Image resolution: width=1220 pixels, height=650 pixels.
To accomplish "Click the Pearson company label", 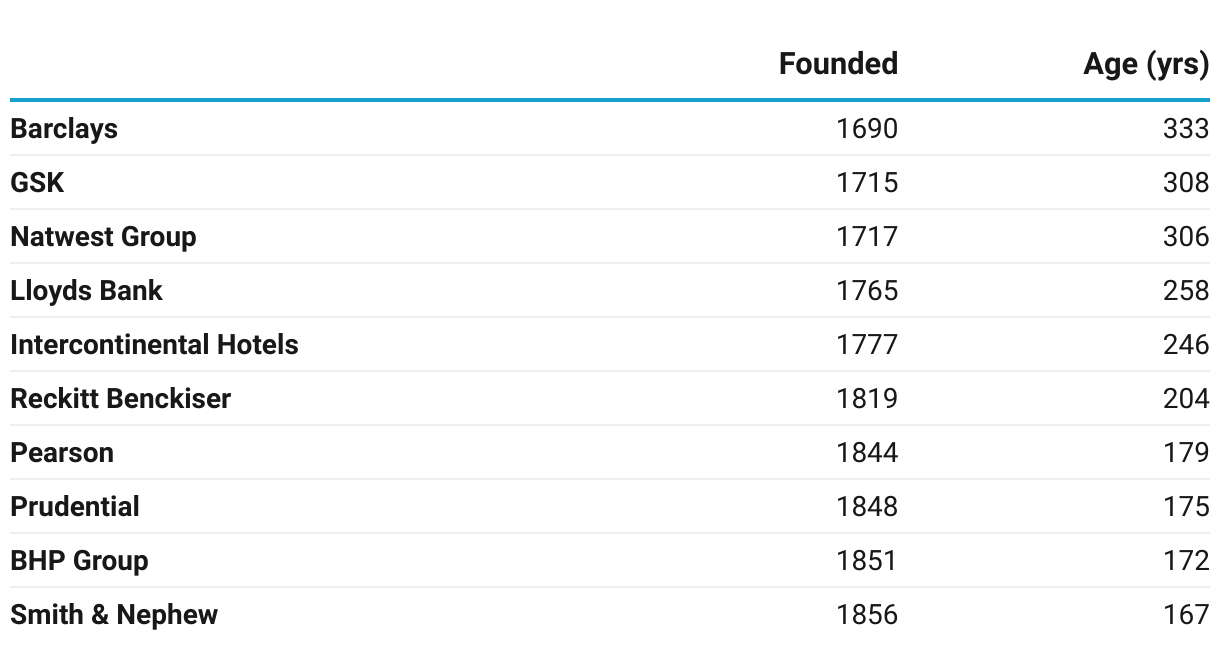I will (62, 453).
